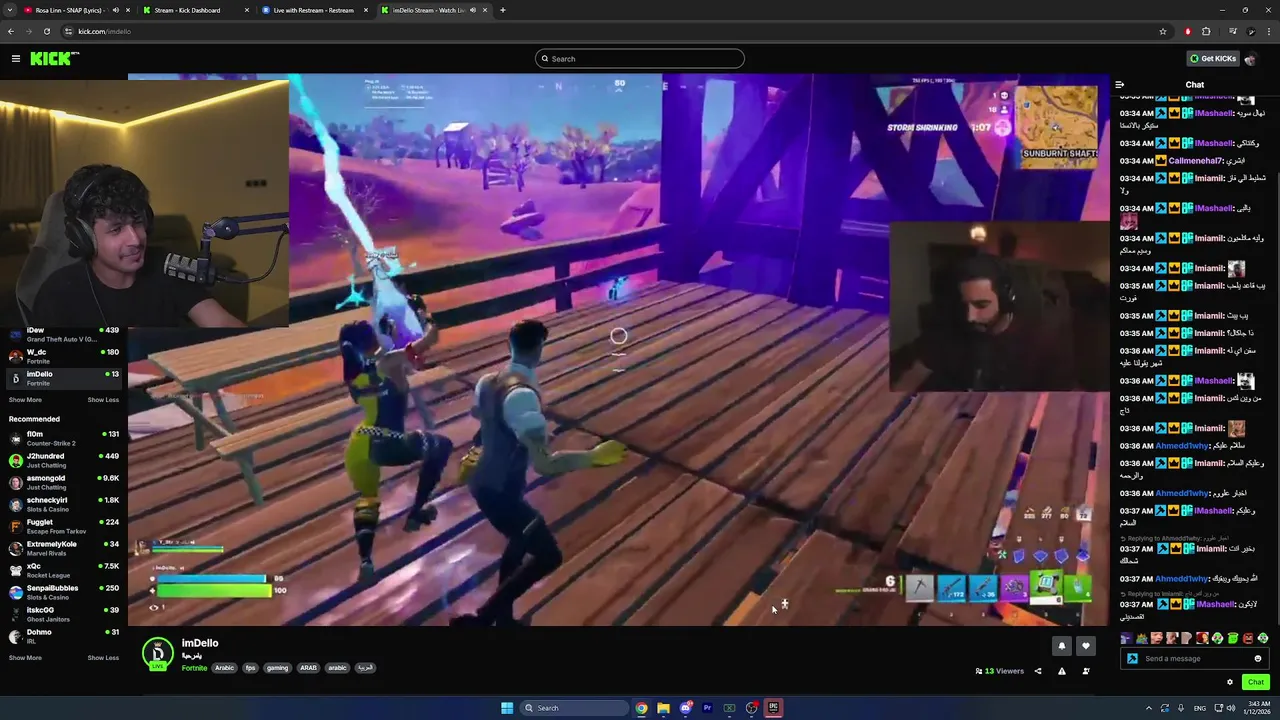Open asmongold recommended channel
The width and height of the screenshot is (1280, 720).
[64, 482]
